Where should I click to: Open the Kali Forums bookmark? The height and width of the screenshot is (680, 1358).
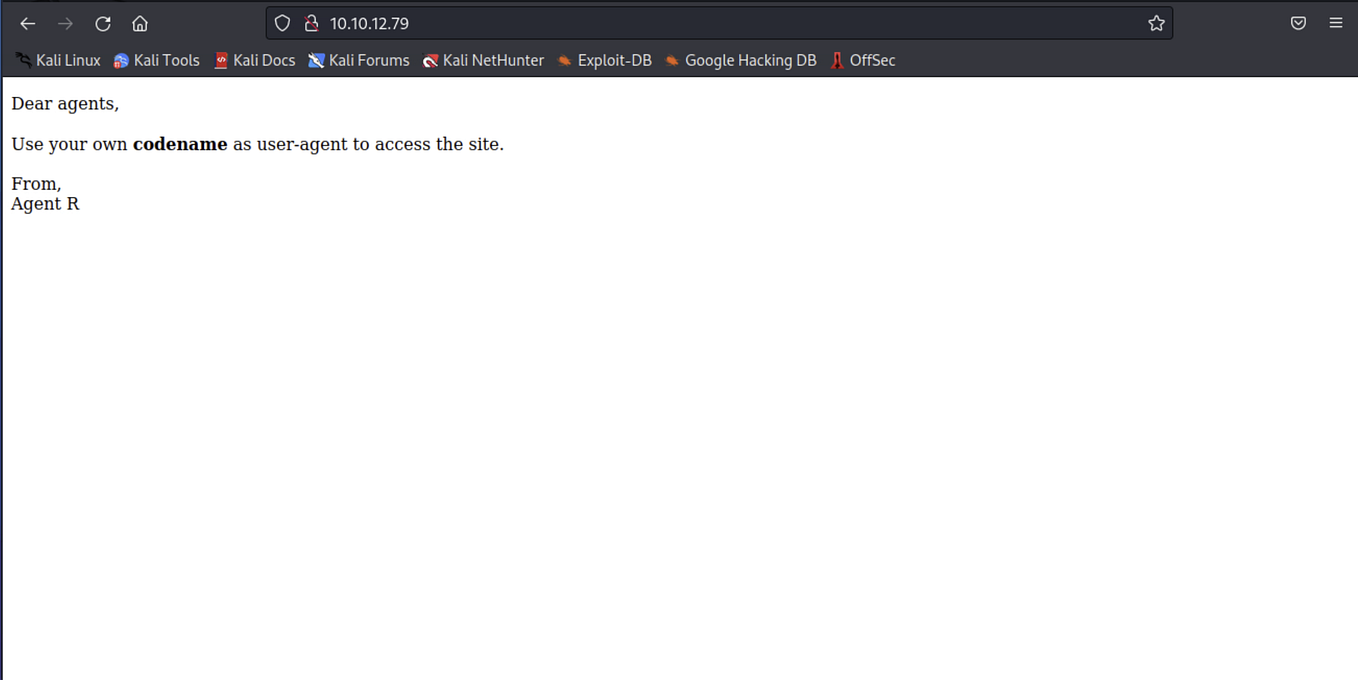point(358,60)
